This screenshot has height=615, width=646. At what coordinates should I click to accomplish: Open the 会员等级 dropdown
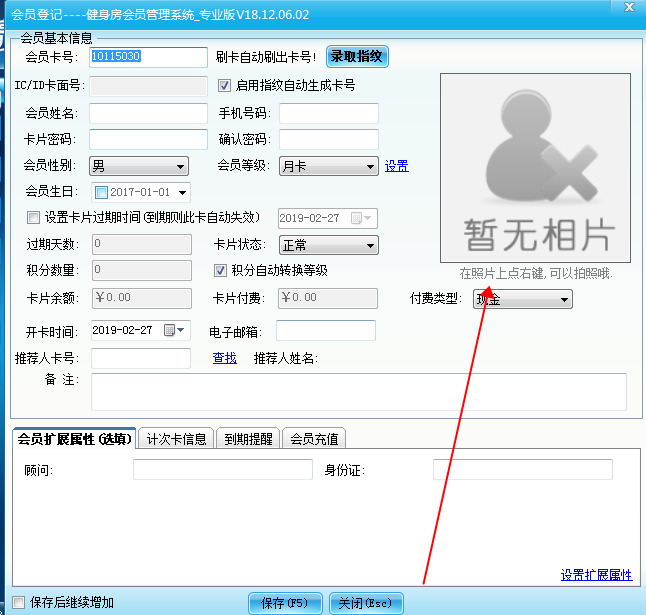point(328,166)
